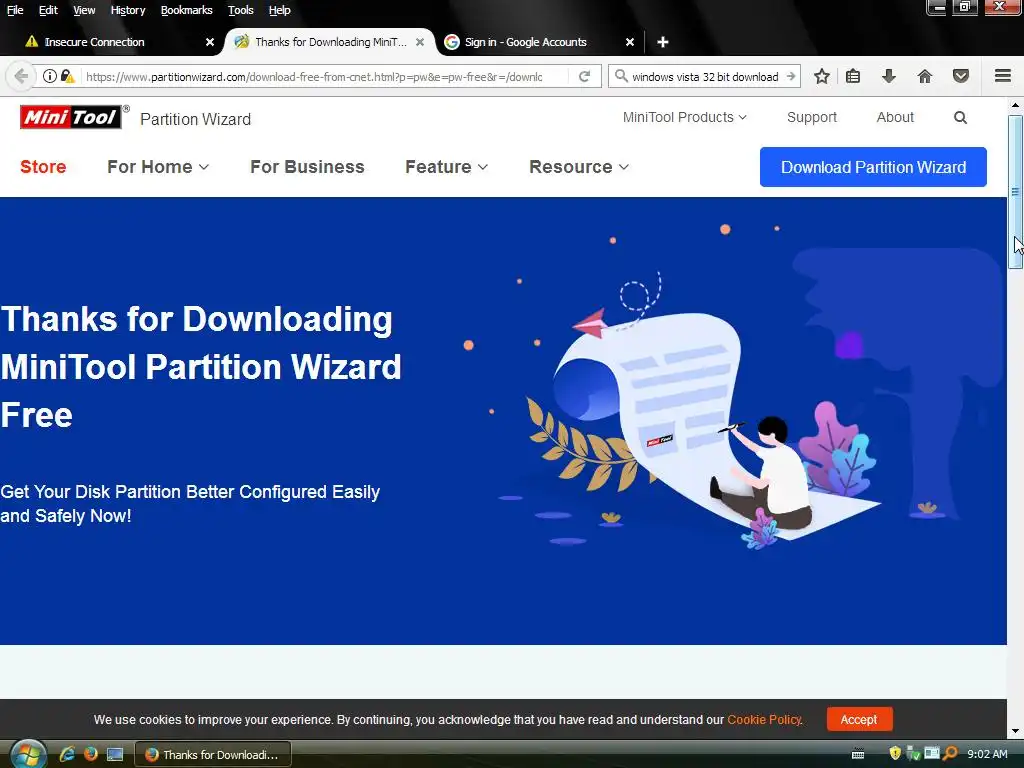Click the scrollbar up arrow
The height and width of the screenshot is (768, 1024).
[1015, 105]
